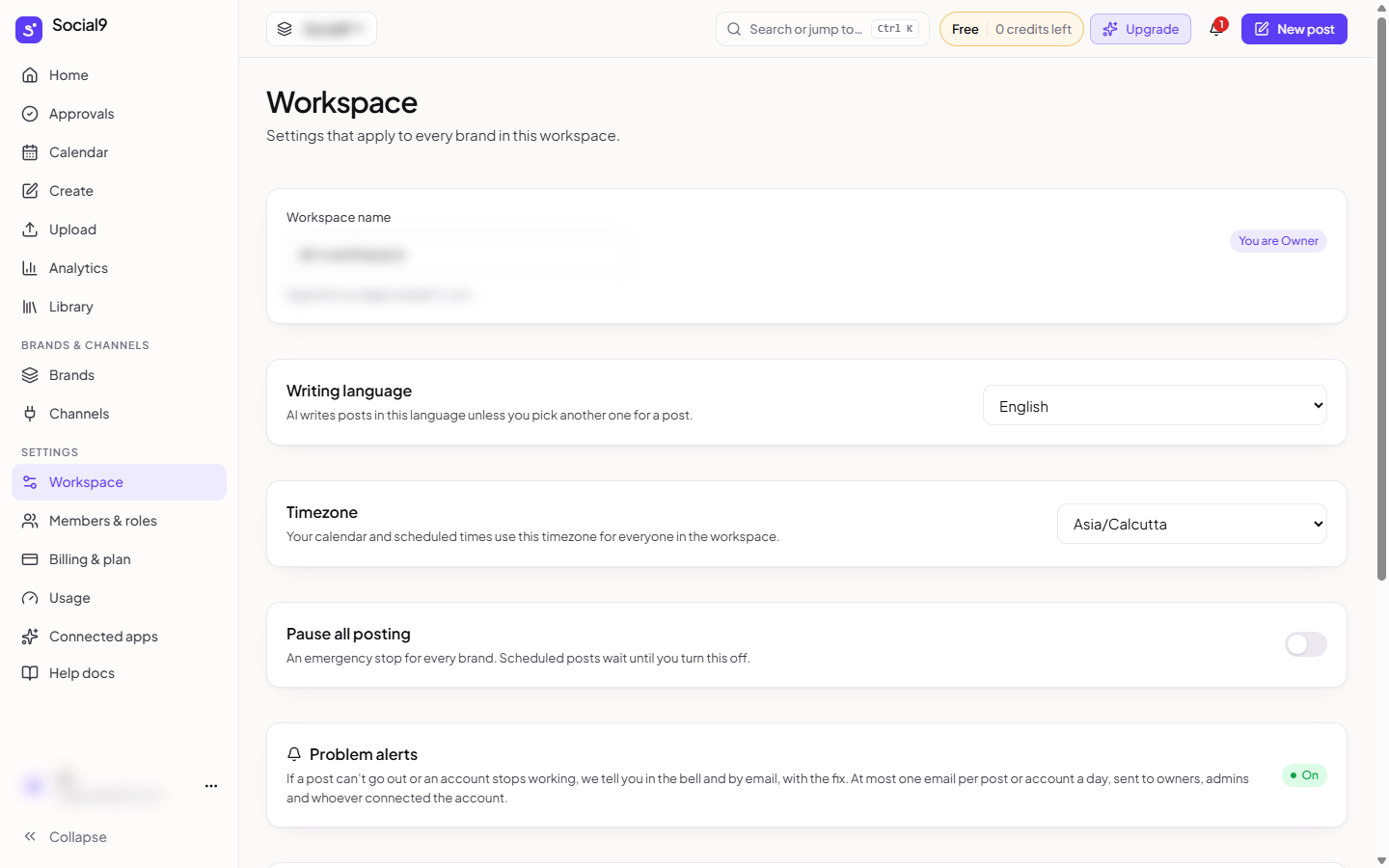Open the brand switcher in top bar
1389x868 pixels.
[x=321, y=29]
